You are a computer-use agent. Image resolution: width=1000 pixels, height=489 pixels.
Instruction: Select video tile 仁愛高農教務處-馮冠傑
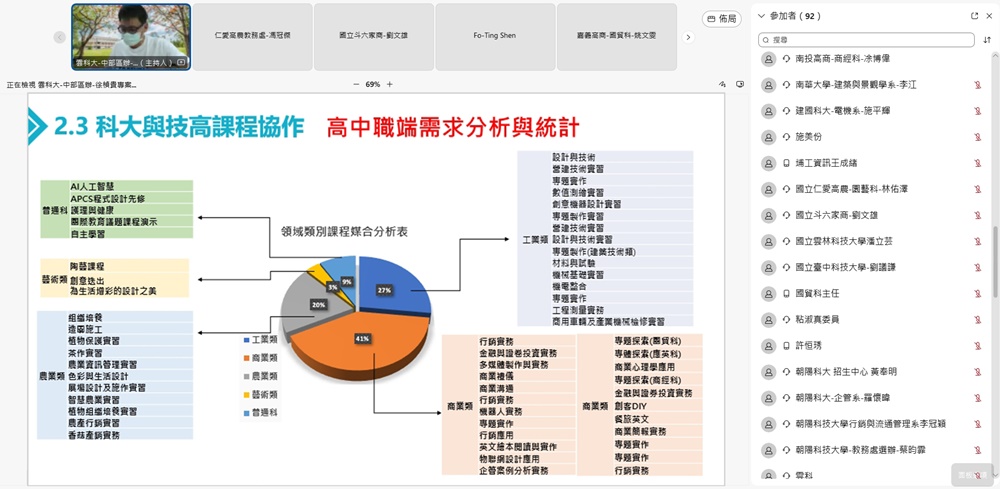pos(253,37)
